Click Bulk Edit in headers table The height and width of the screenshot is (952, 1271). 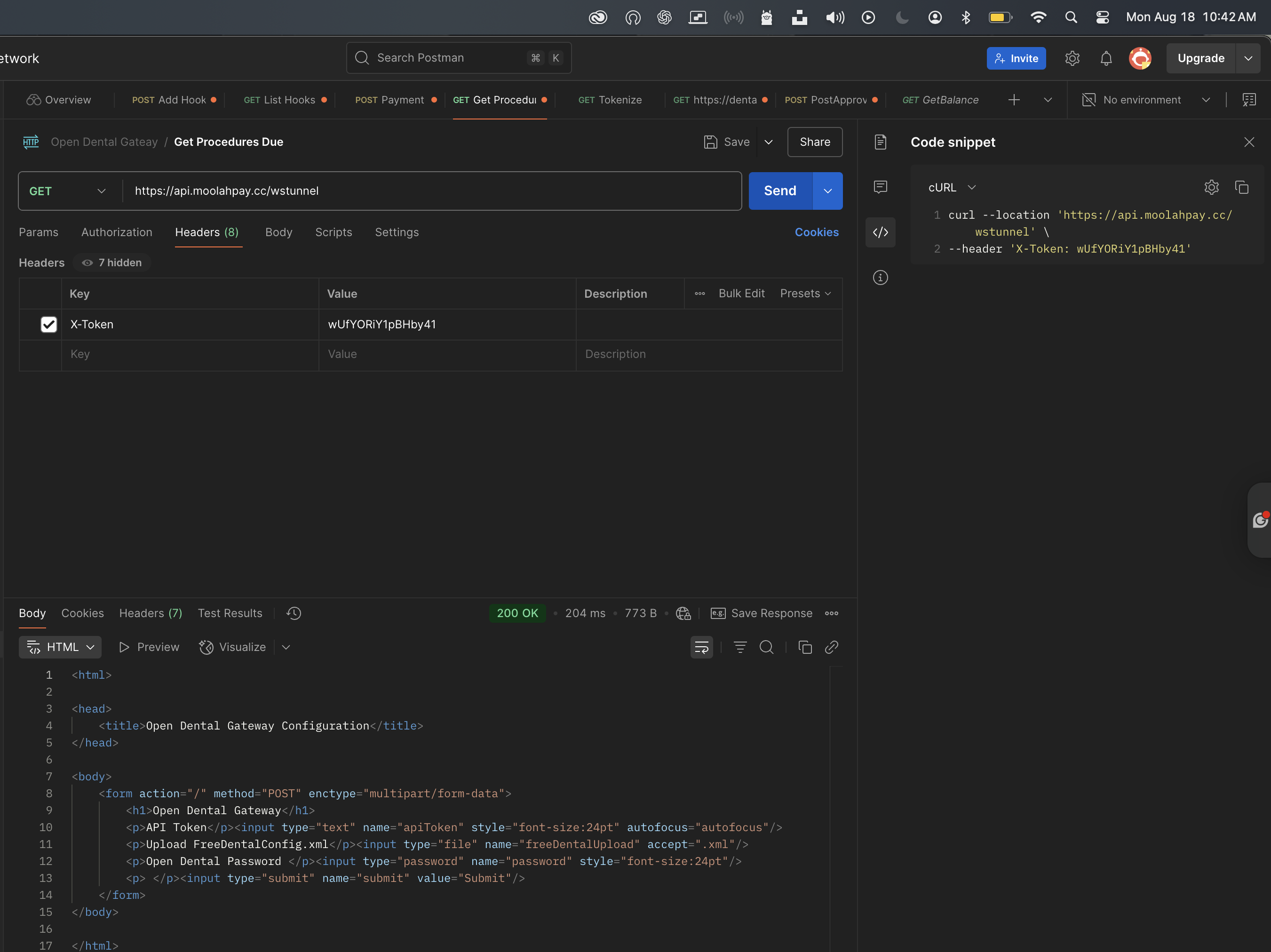click(x=741, y=294)
